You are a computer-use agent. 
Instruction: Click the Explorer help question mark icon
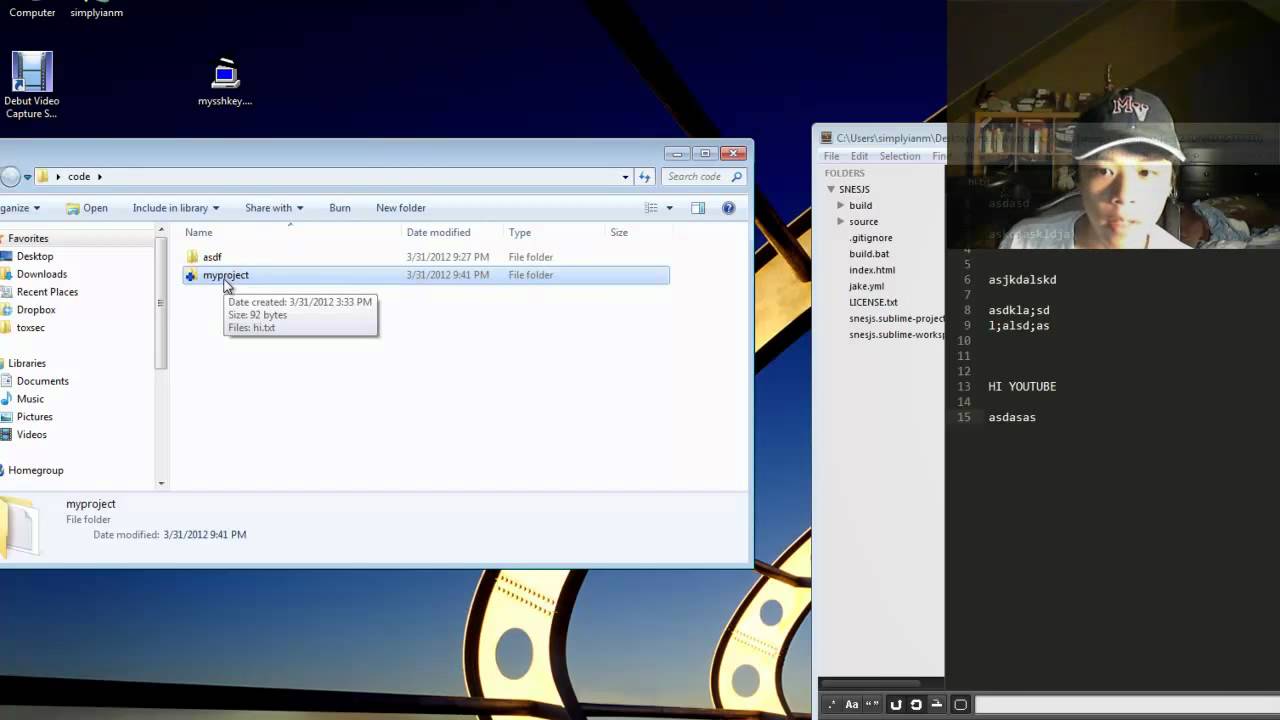[728, 208]
